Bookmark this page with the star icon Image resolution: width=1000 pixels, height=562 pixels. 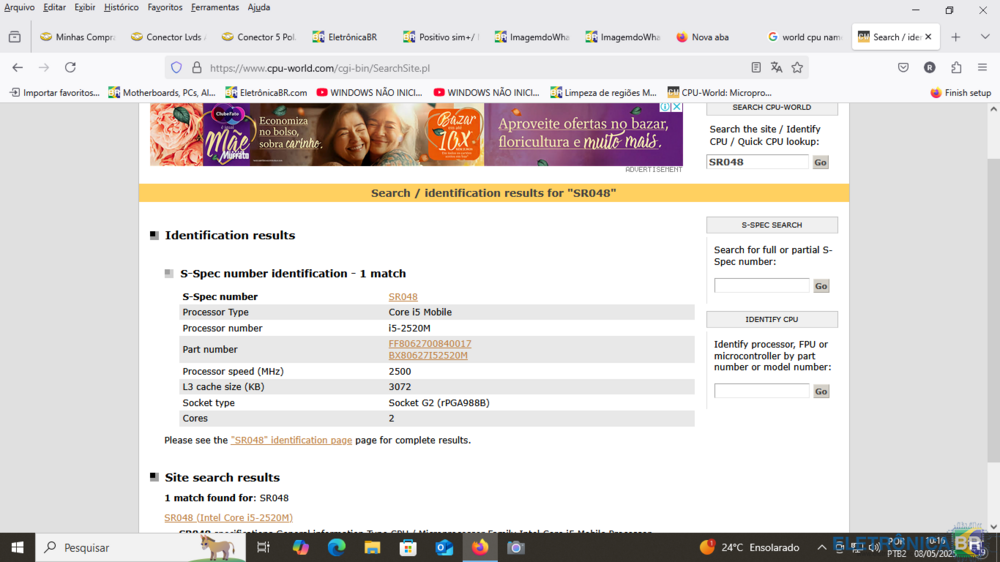(x=797, y=67)
